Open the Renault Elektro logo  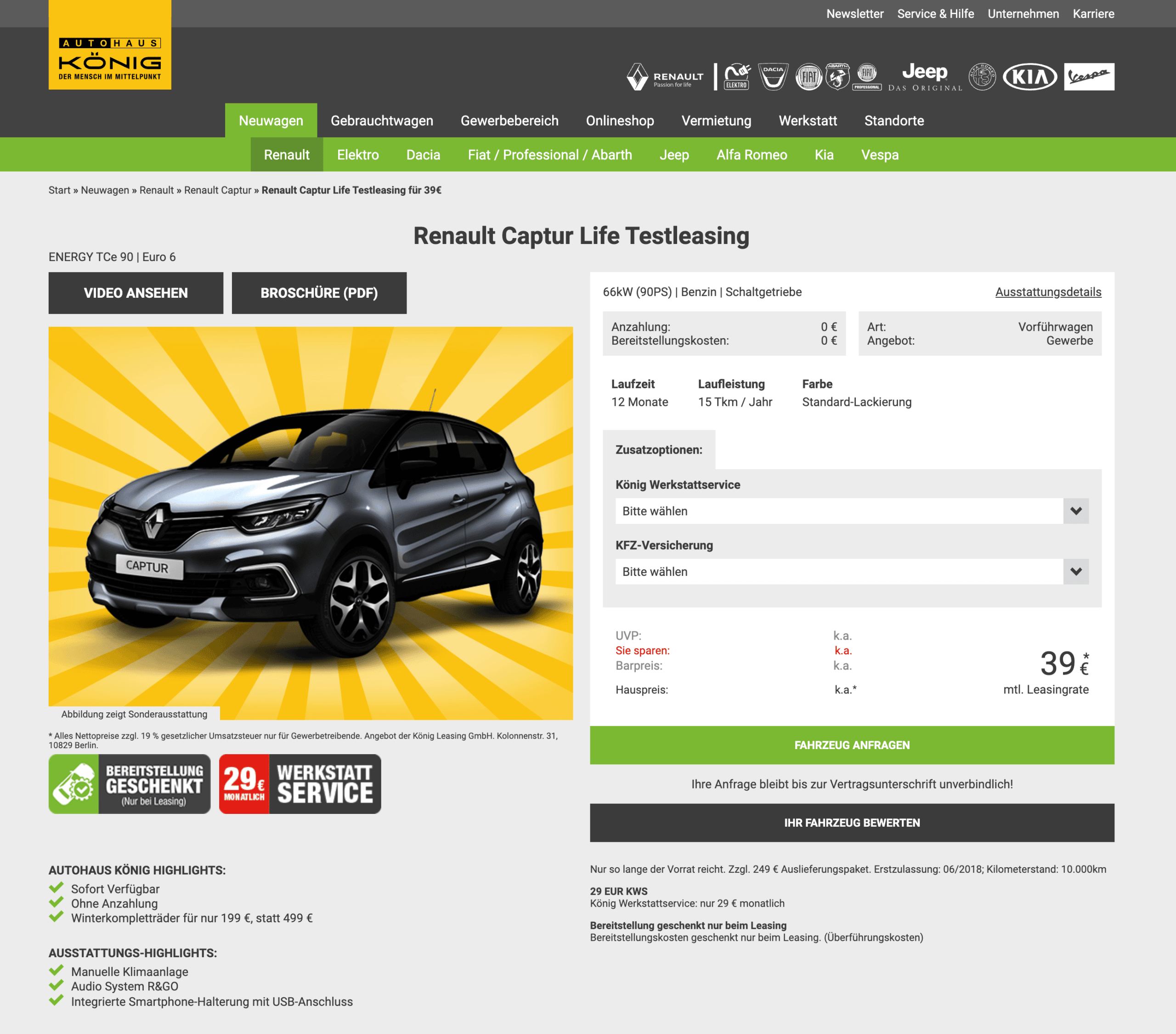click(736, 77)
